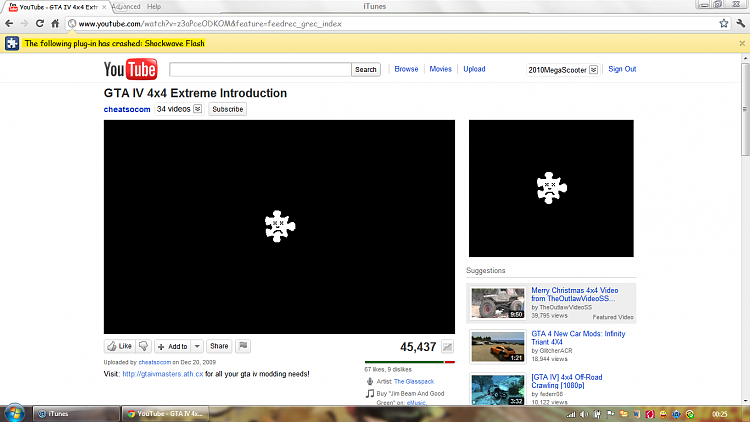The image size is (750, 422).
Task: Click the crashed sidebar Flash ad
Action: [x=551, y=189]
